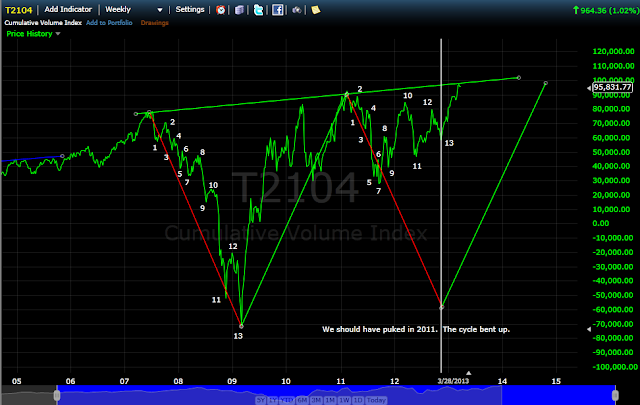
Task: Click the Cumulative Volume Index title text
Action: point(43,23)
